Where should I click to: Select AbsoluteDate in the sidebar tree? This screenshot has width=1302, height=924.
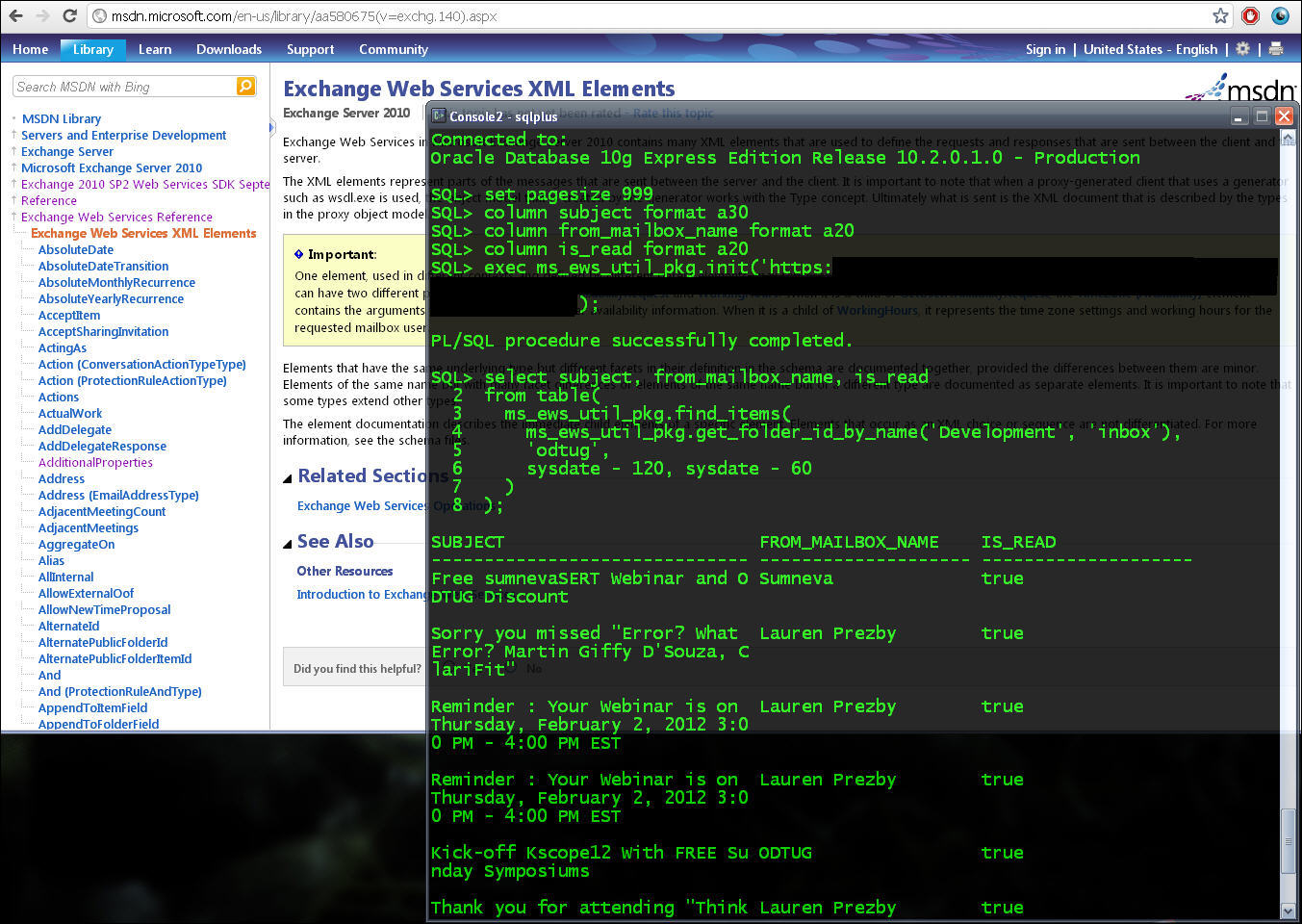(75, 249)
